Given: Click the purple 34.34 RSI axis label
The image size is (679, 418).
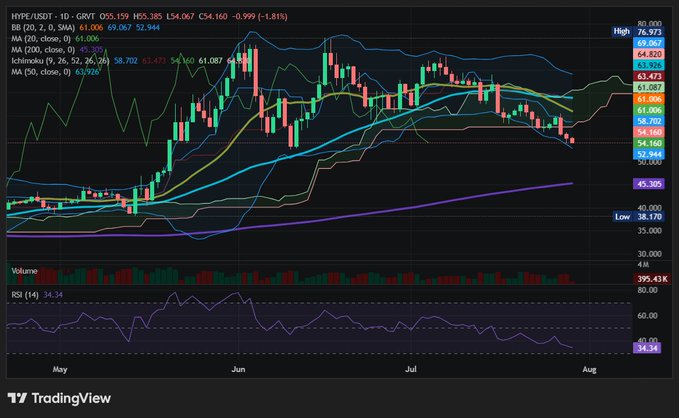Looking at the screenshot, I should click(647, 348).
